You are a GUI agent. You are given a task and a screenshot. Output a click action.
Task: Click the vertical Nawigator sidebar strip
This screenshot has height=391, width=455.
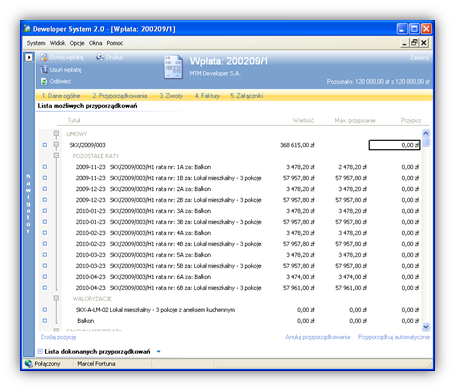point(29,203)
